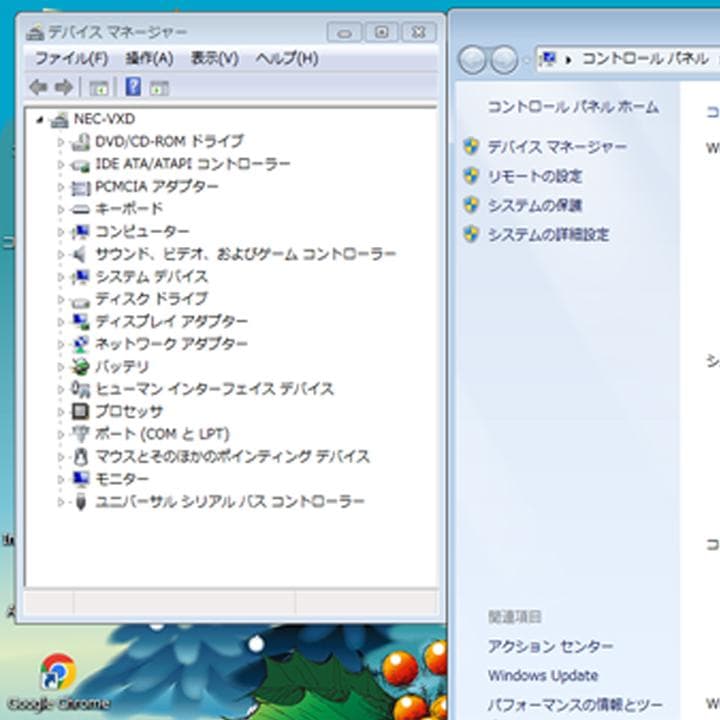Click the システム デバイス icon

click(x=80, y=277)
